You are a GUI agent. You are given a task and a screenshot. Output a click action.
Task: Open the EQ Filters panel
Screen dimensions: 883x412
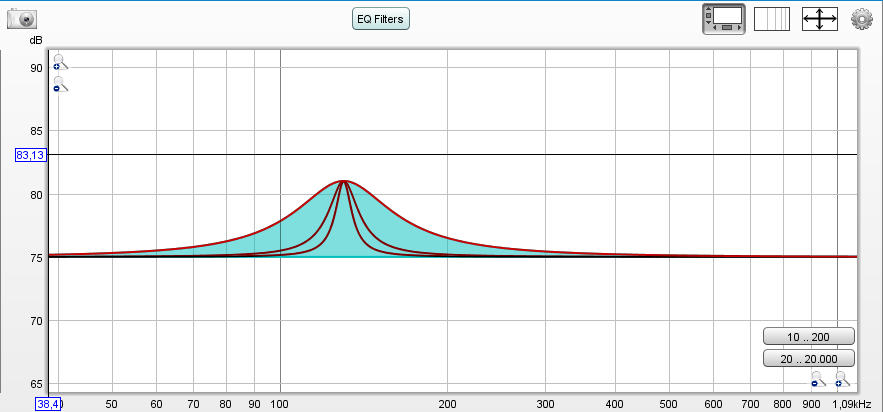pos(381,18)
